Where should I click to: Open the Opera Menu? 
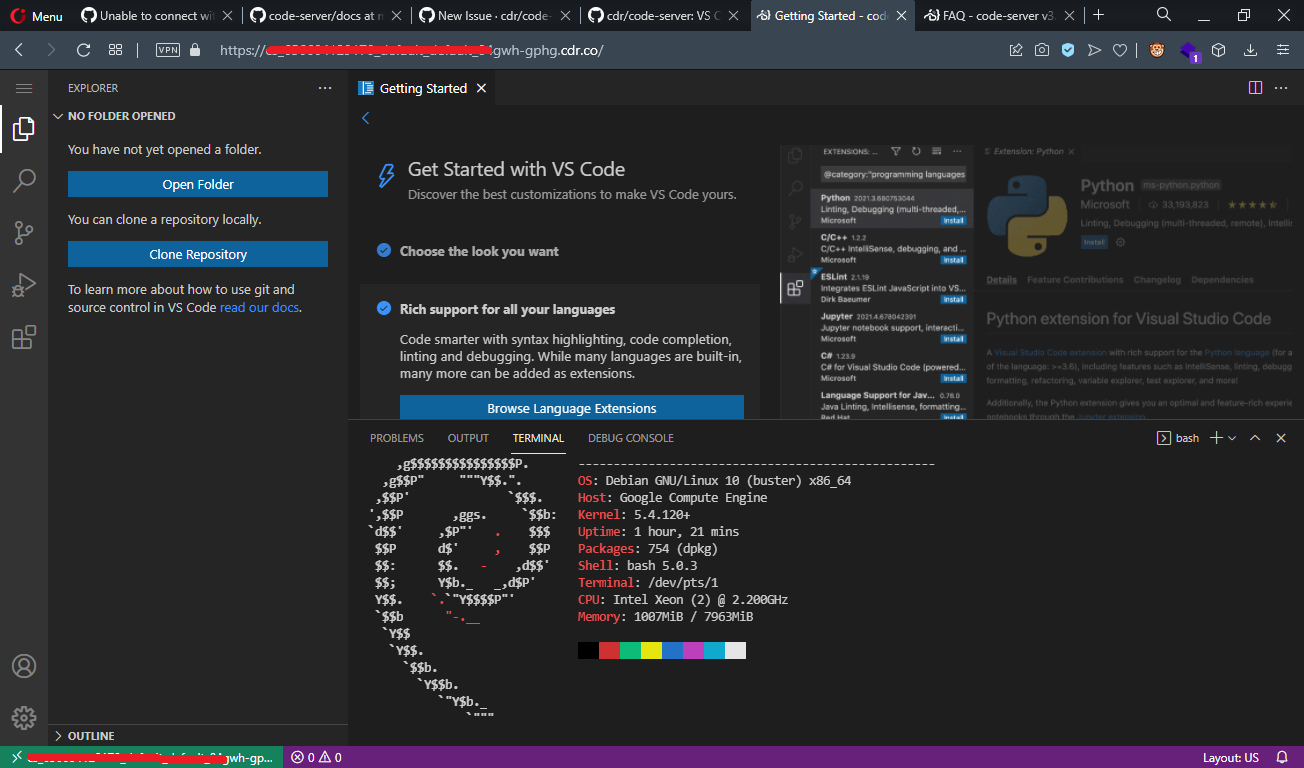click(x=37, y=16)
